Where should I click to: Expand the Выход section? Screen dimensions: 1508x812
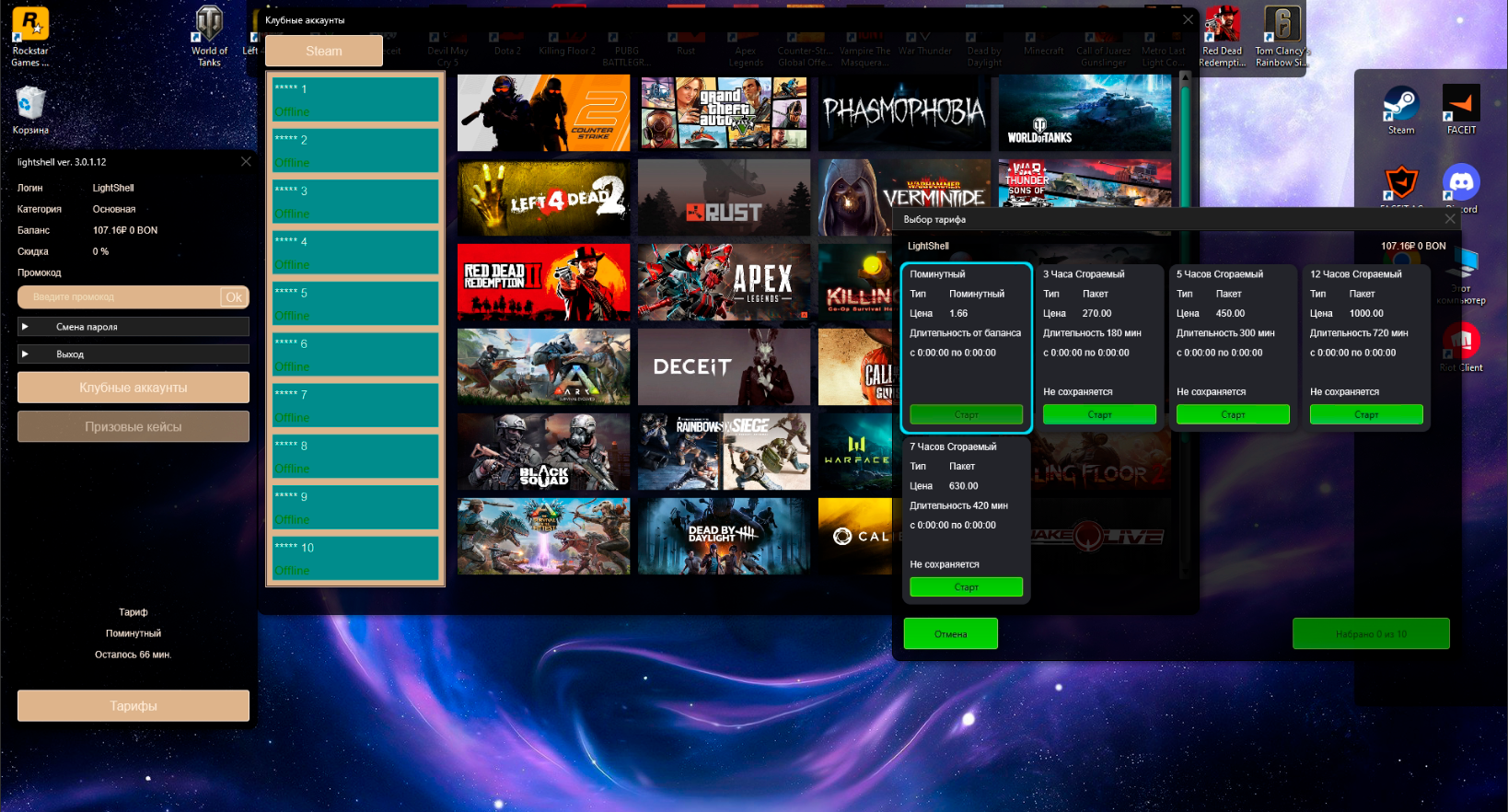133,354
